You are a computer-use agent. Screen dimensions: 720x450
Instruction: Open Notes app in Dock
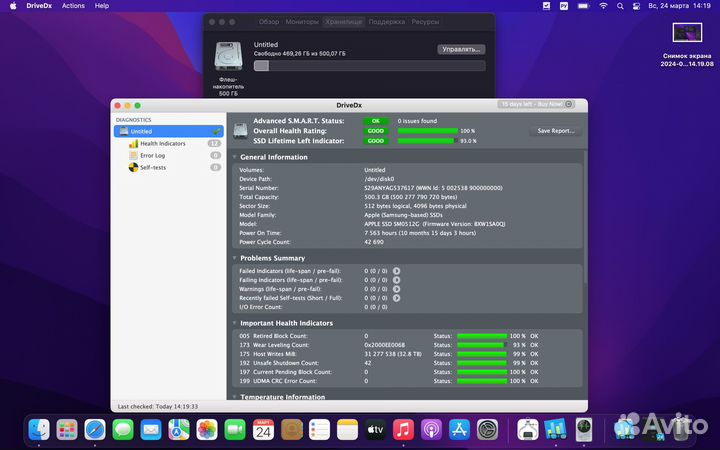[348, 430]
